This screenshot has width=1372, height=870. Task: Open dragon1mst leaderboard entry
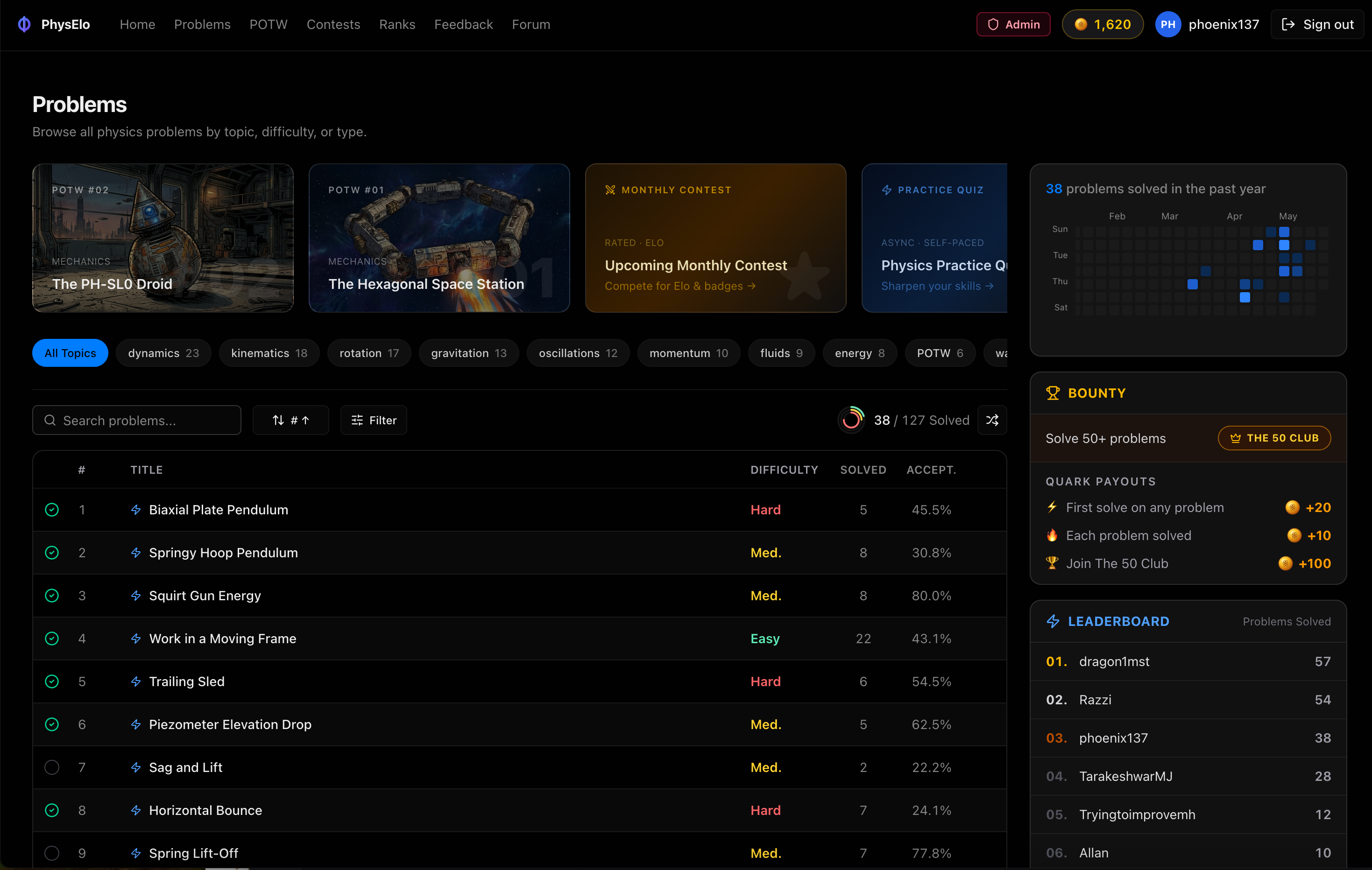click(1188, 662)
